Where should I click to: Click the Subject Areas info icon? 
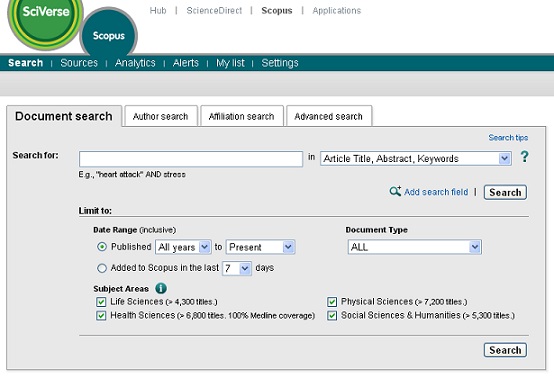pyautogui.click(x=161, y=288)
